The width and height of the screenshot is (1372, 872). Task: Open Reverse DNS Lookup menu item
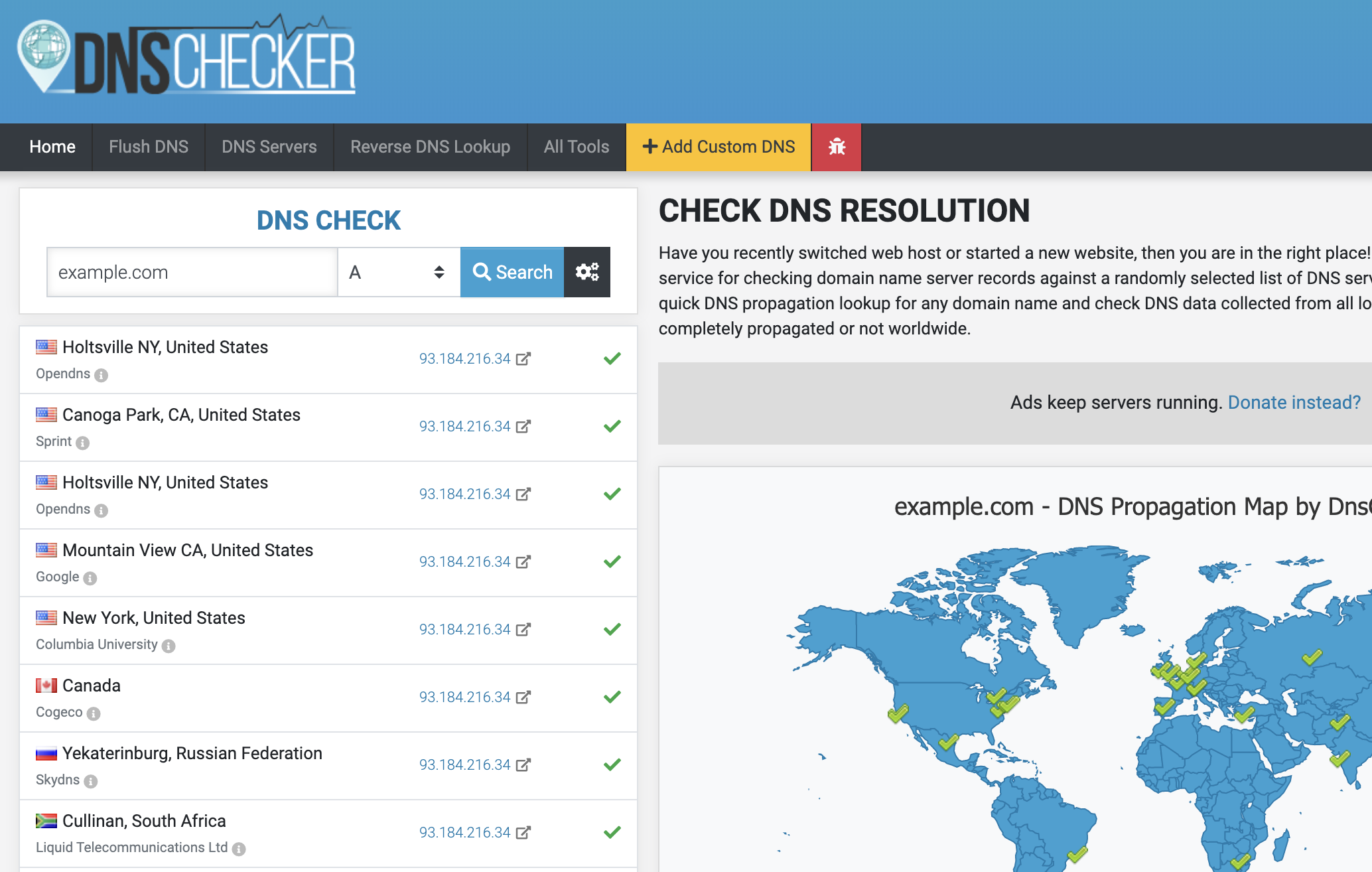[431, 147]
